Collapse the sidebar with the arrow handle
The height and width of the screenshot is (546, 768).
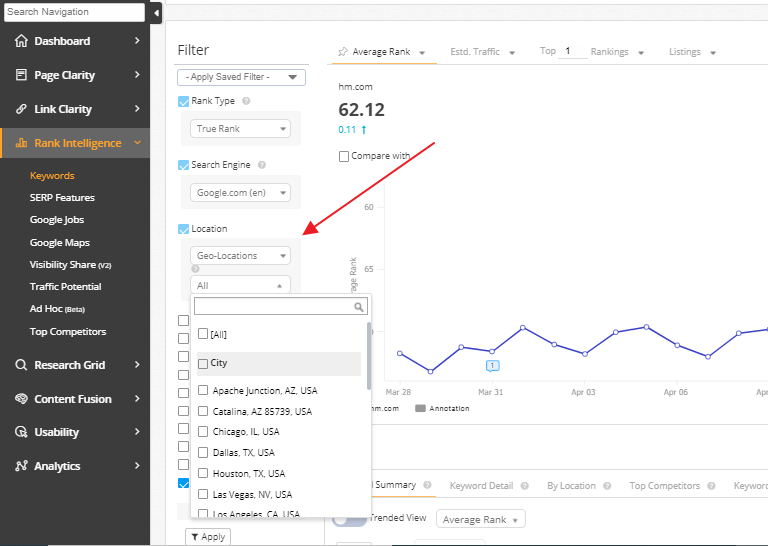tap(156, 13)
